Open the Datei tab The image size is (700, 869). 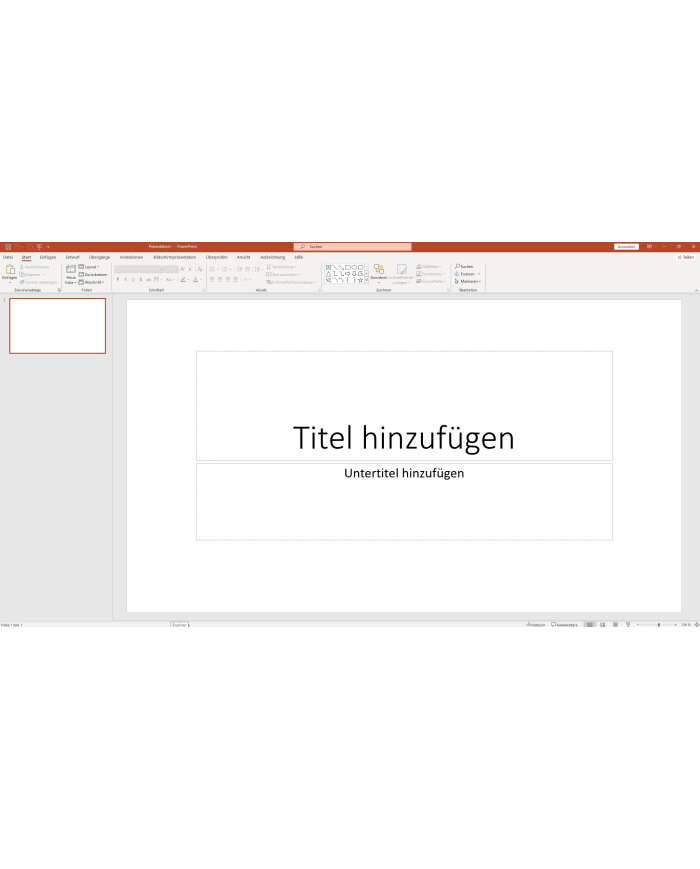(8, 257)
